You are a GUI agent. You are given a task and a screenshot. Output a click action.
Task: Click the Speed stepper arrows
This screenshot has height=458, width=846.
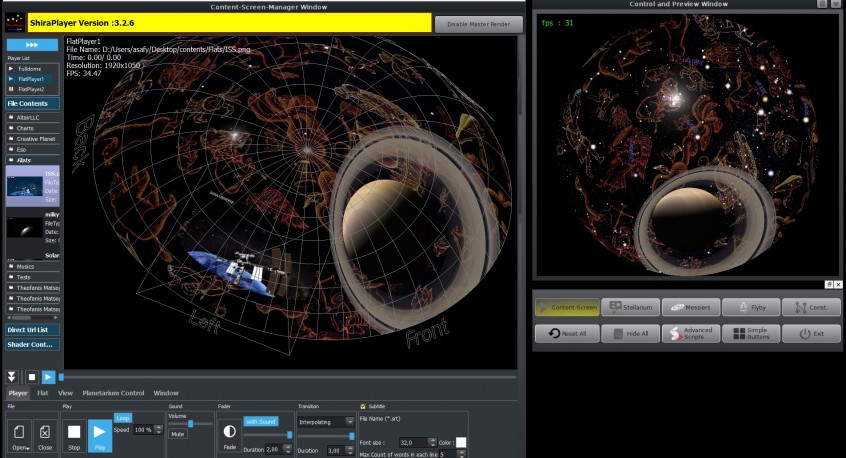coord(159,430)
